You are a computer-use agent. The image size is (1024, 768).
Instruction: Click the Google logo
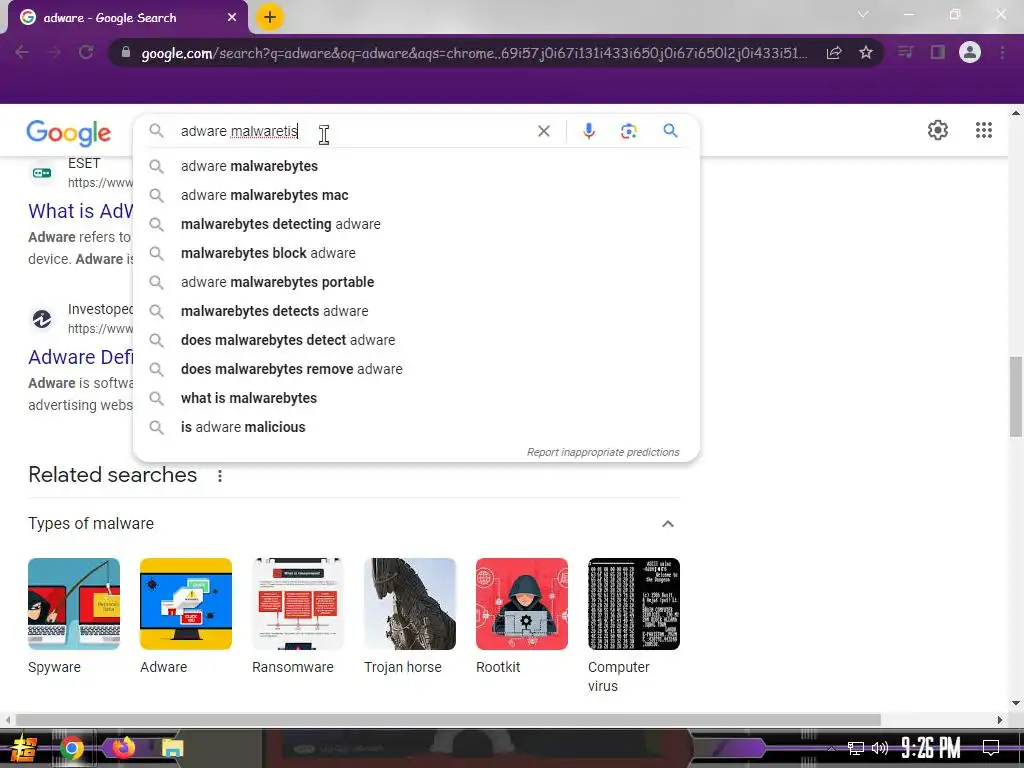tap(69, 133)
